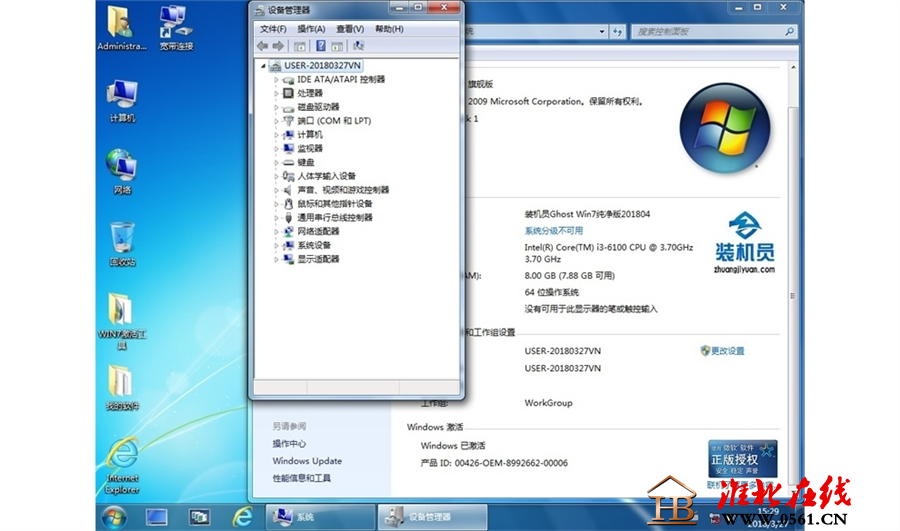This screenshot has width=900, height=531.
Task: Expand the 磁盘驱动器 category arrow
Action: coord(276,107)
